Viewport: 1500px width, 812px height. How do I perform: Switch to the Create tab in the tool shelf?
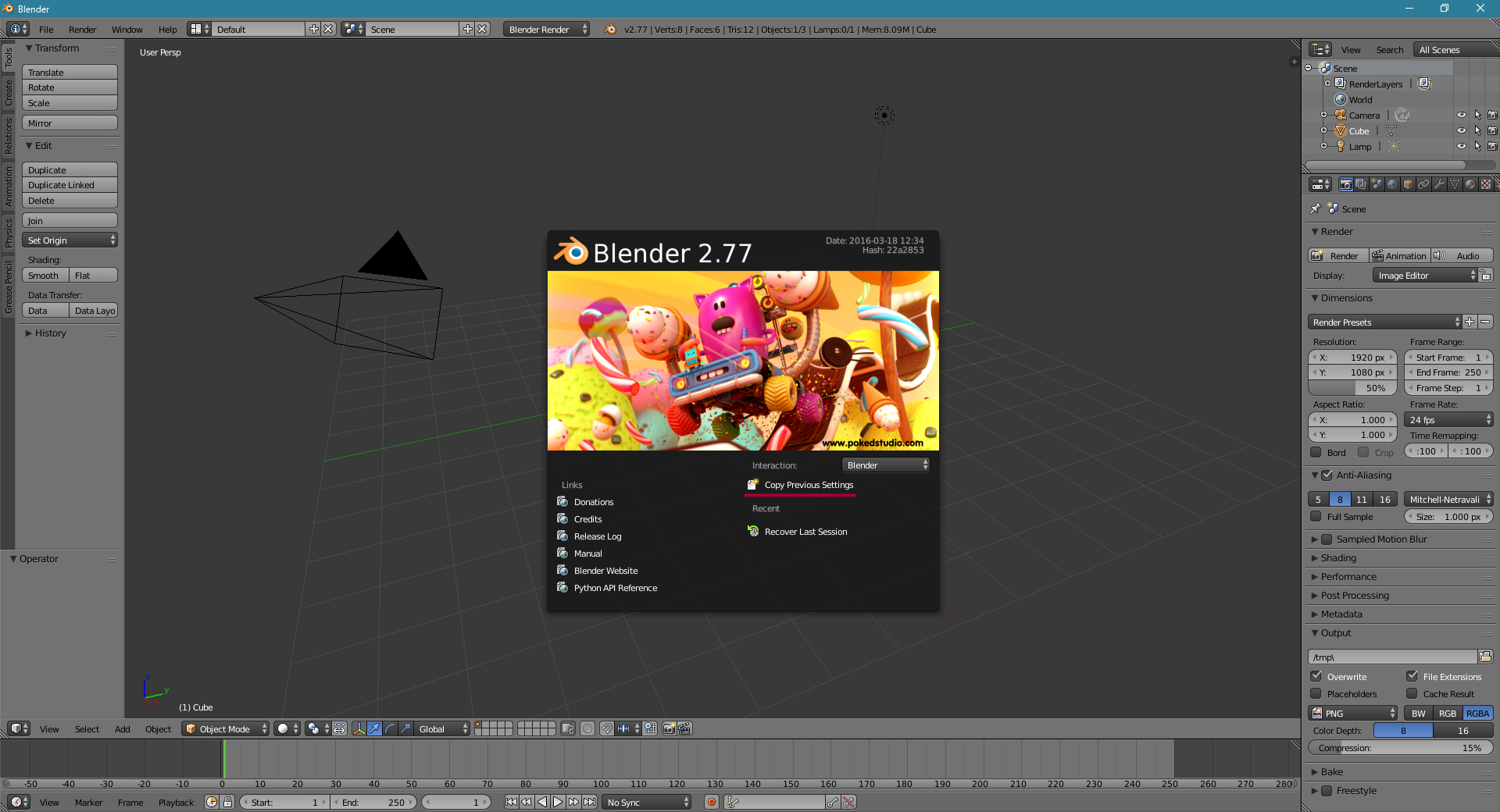coord(9,92)
